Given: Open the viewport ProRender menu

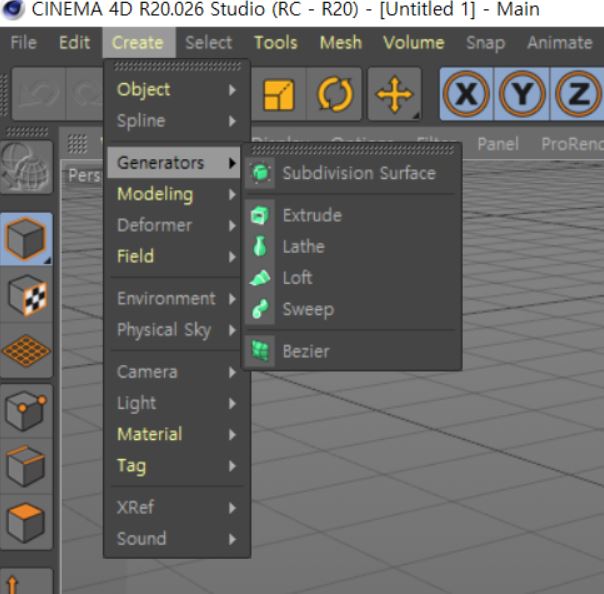Looking at the screenshot, I should click(572, 144).
